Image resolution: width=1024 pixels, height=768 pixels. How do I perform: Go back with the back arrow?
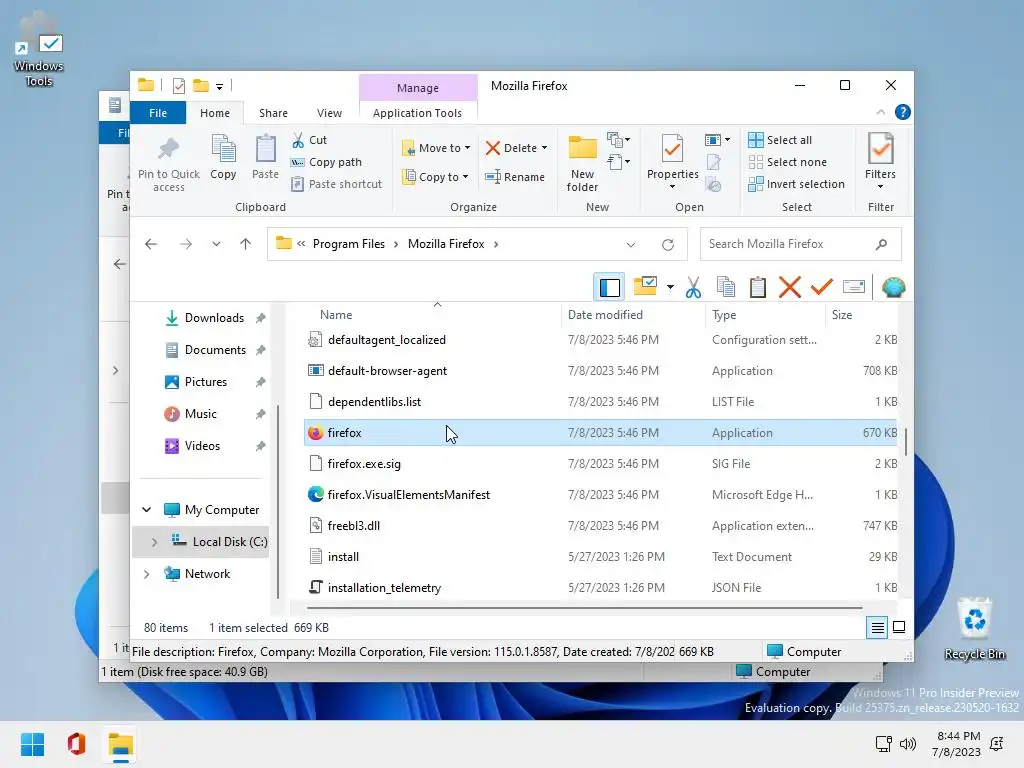(151, 244)
